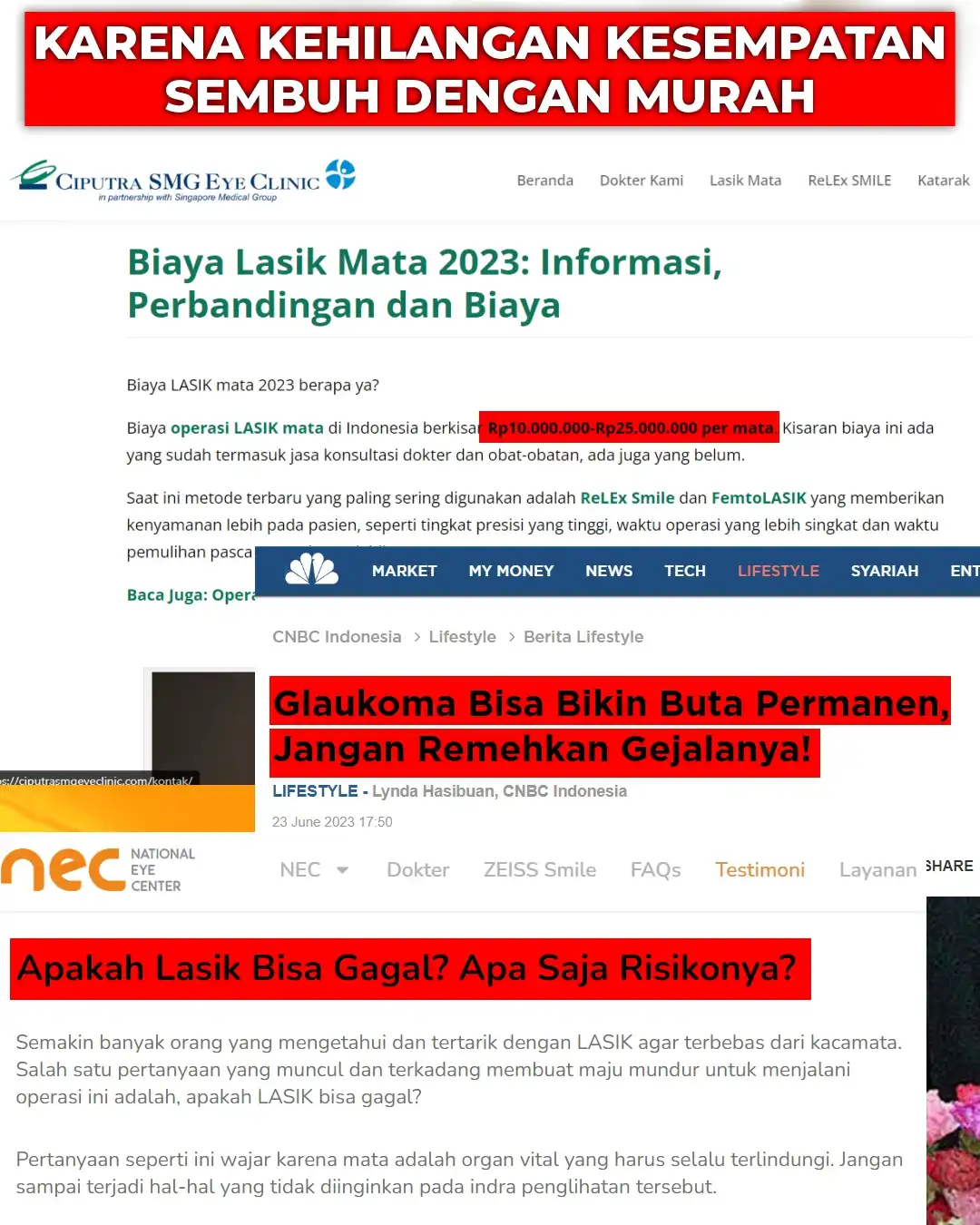The height and width of the screenshot is (1225, 980).
Task: Click the Ciputra SMG Eye Clinic logo
Action: (182, 180)
